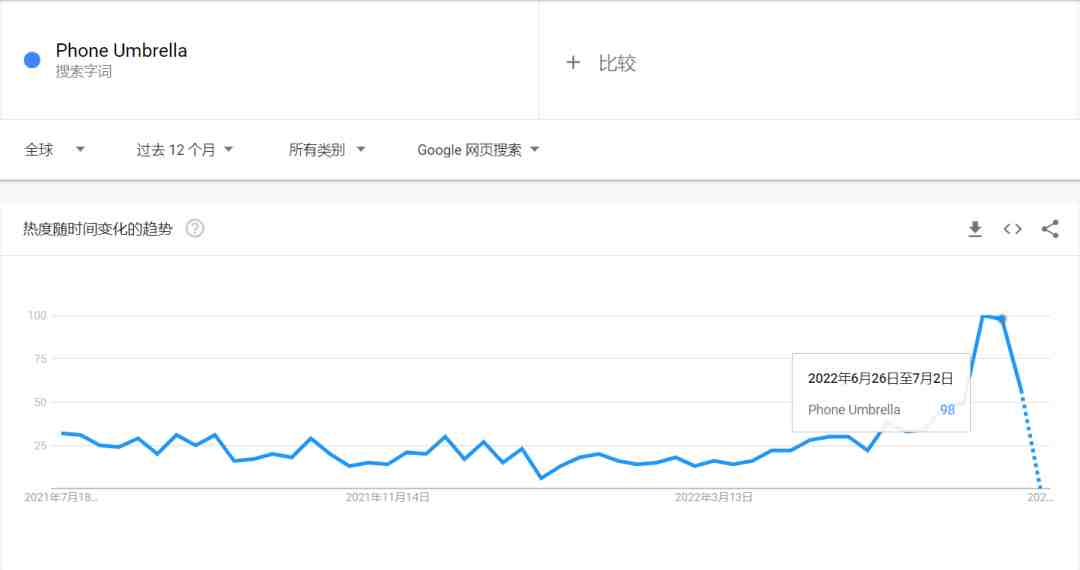Open the Google 网页搜索 search type dropdown
The image size is (1080, 570).
pyautogui.click(x=478, y=149)
